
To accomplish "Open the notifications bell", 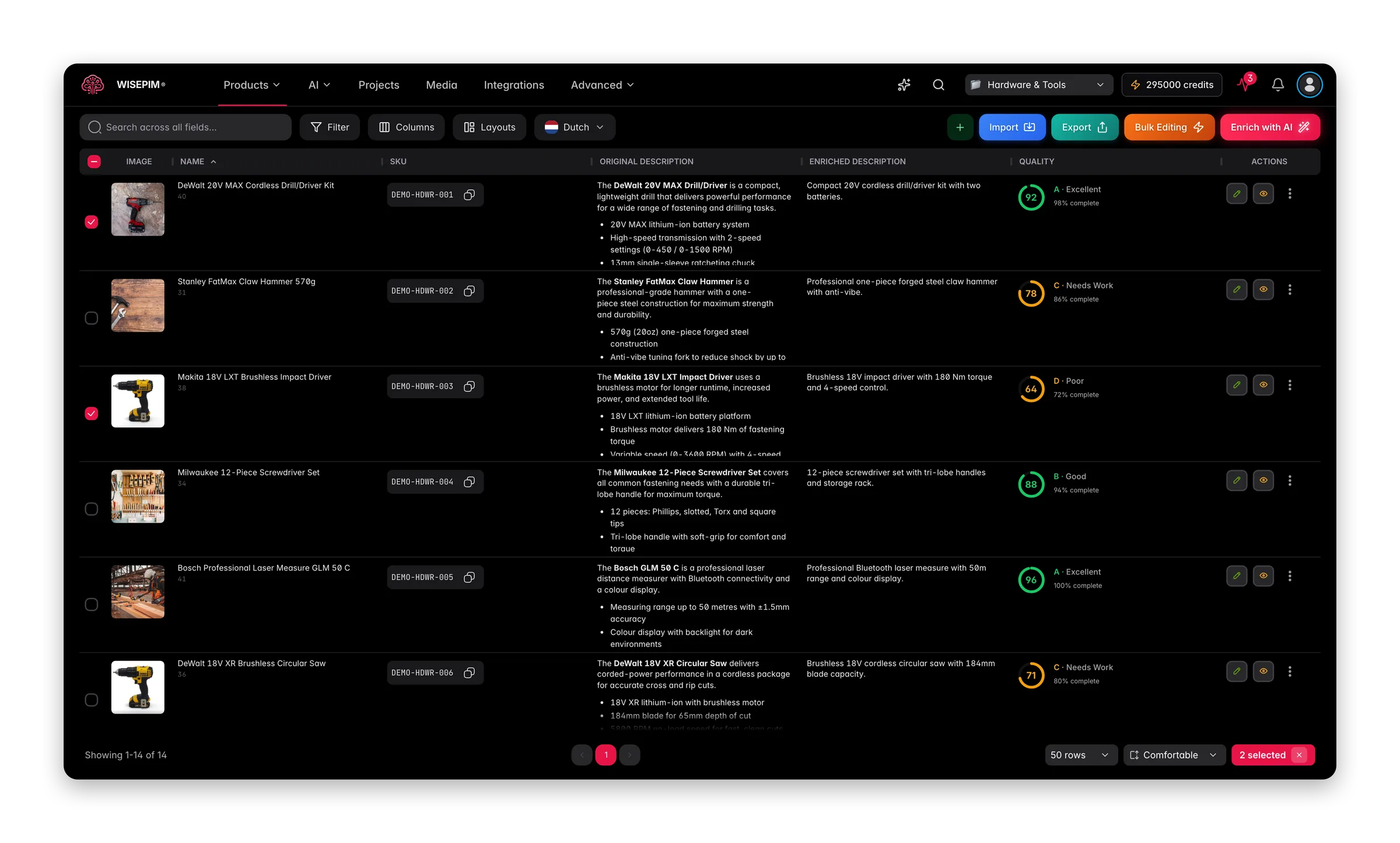I will point(1277,85).
